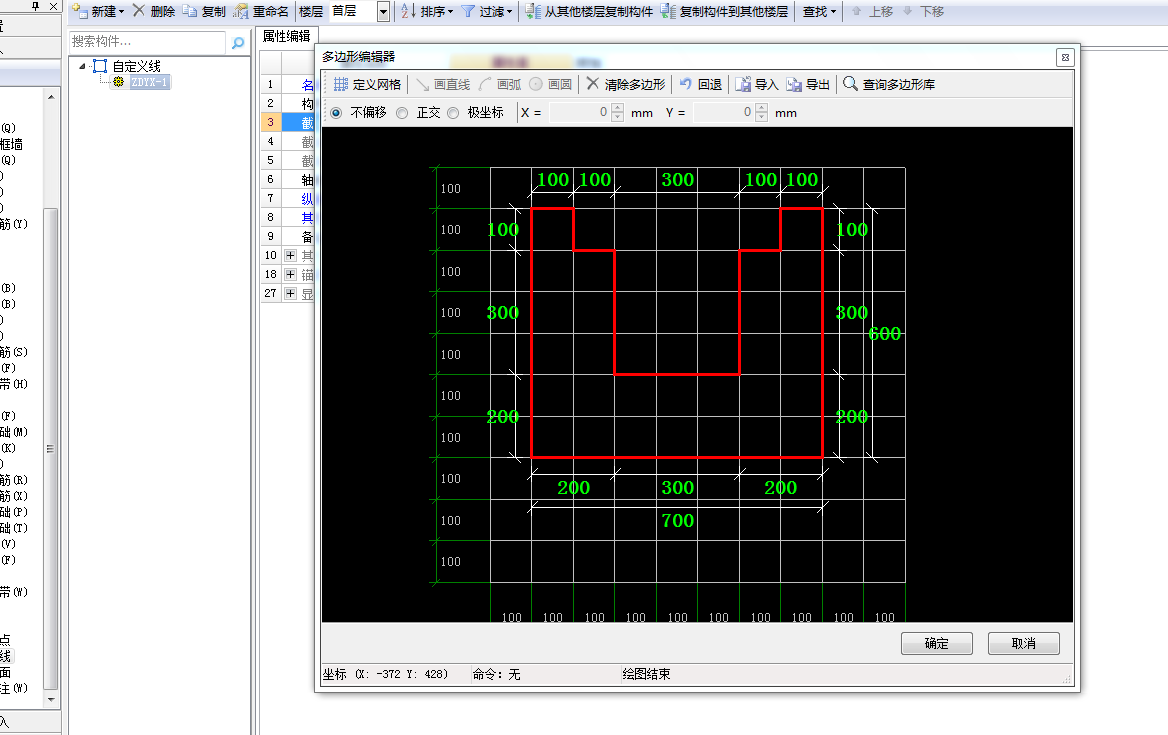The width and height of the screenshot is (1168, 735).
Task: Click the 复制 copy icon
Action: pyautogui.click(x=190, y=11)
